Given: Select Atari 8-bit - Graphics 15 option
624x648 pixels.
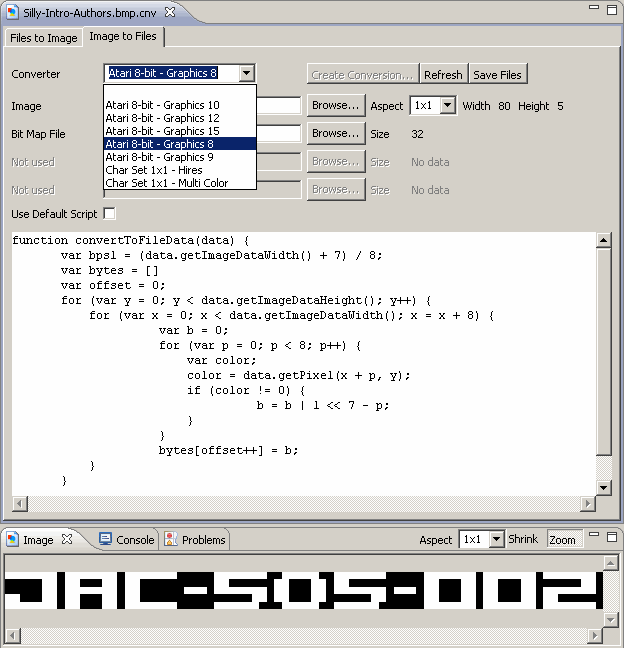Looking at the screenshot, I should [163, 131].
